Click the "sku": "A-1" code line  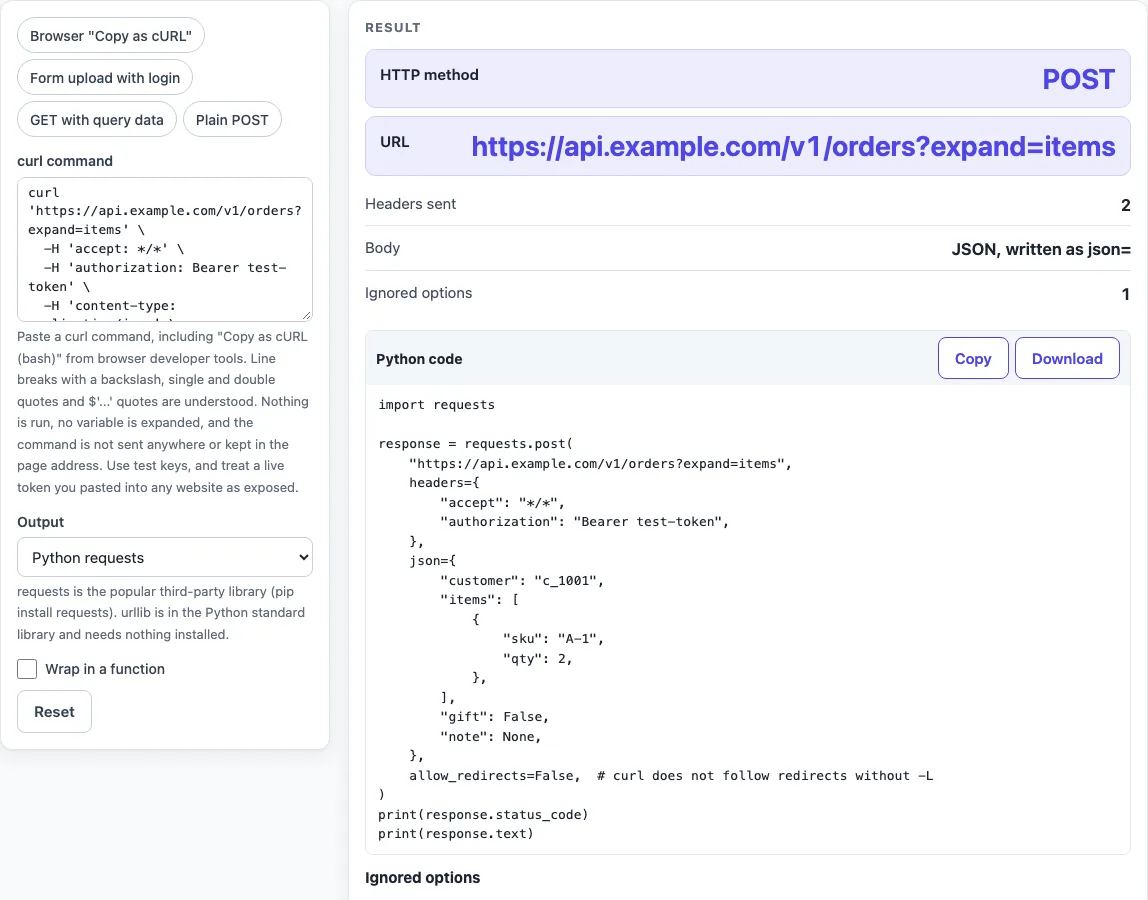click(x=554, y=639)
